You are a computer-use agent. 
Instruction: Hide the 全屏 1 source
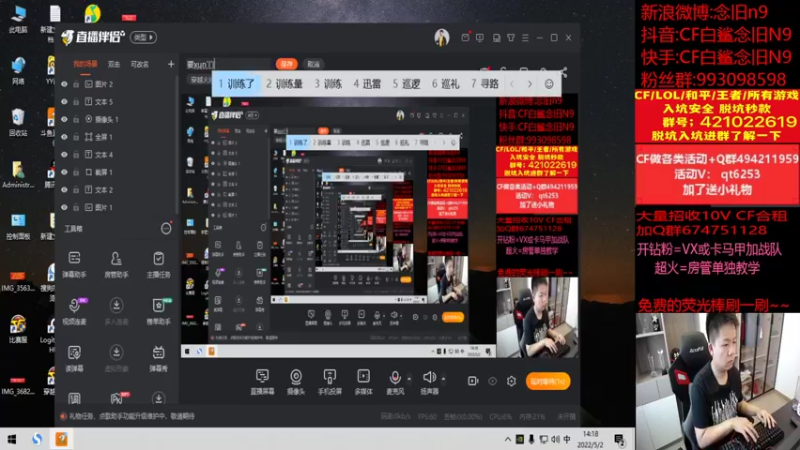(64, 137)
